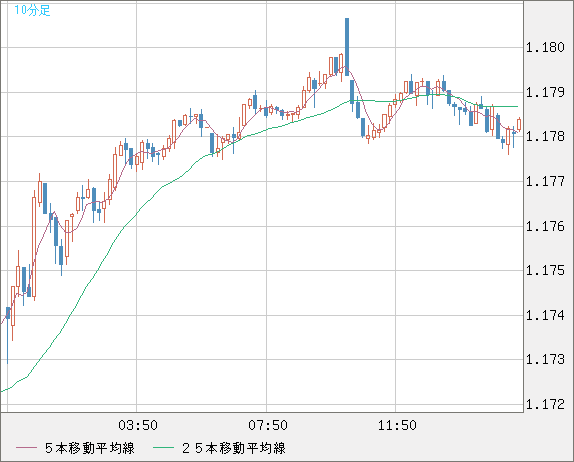574x462 pixels.
Task: Click the 1.172 price axis label
Action: 545,404
